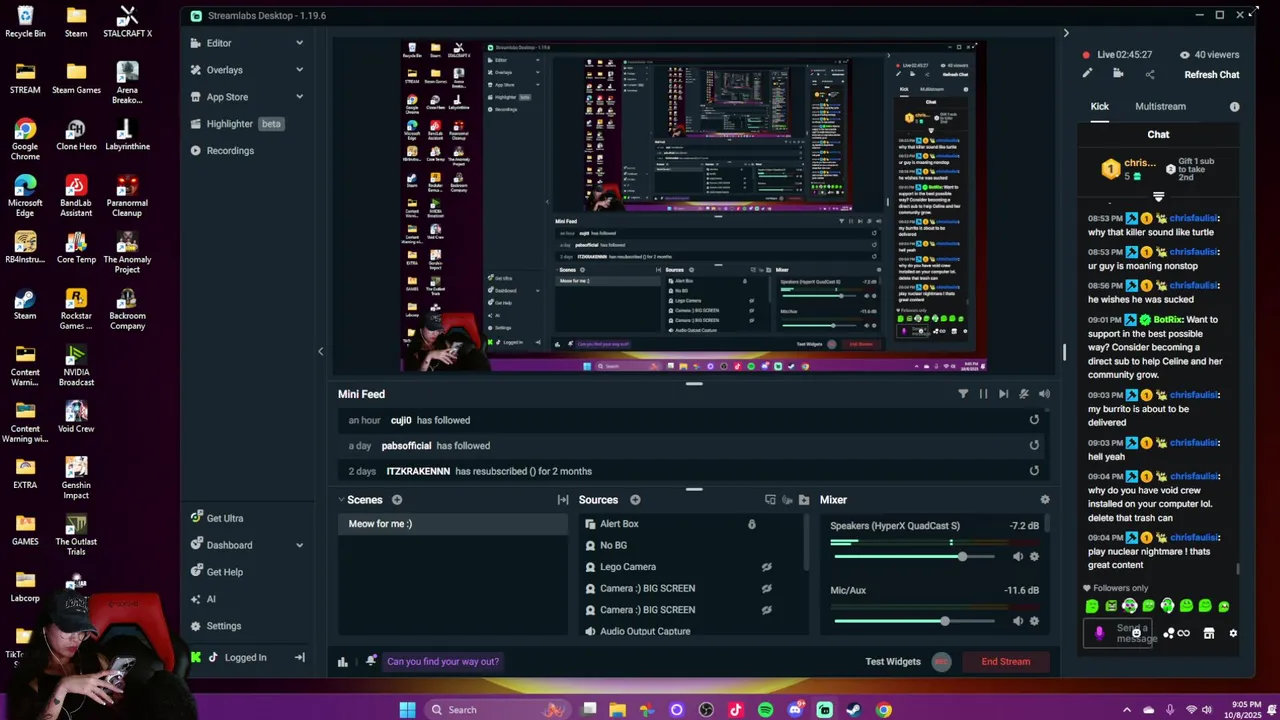Viewport: 1280px width, 720px height.
Task: Adjust the Mic/Aux volume slider
Action: pyautogui.click(x=912, y=621)
